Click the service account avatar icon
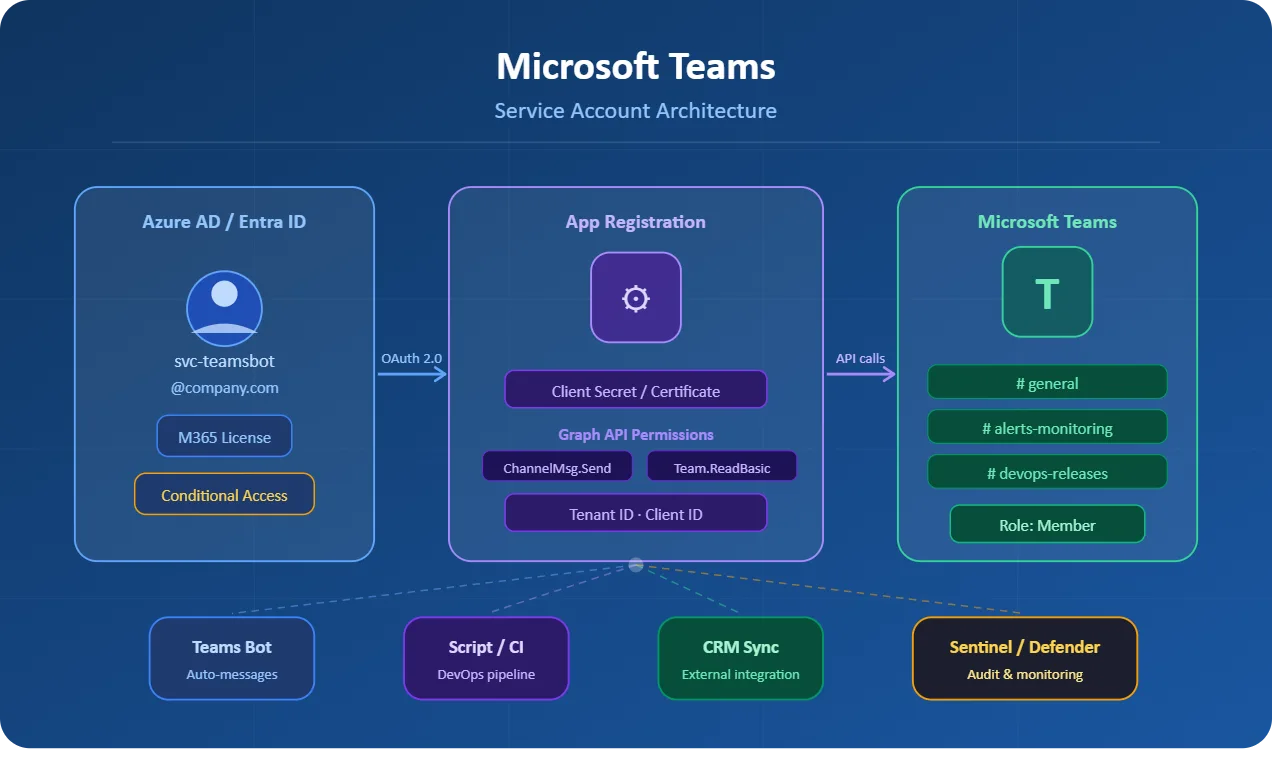This screenshot has height=766, width=1272. pos(224,308)
